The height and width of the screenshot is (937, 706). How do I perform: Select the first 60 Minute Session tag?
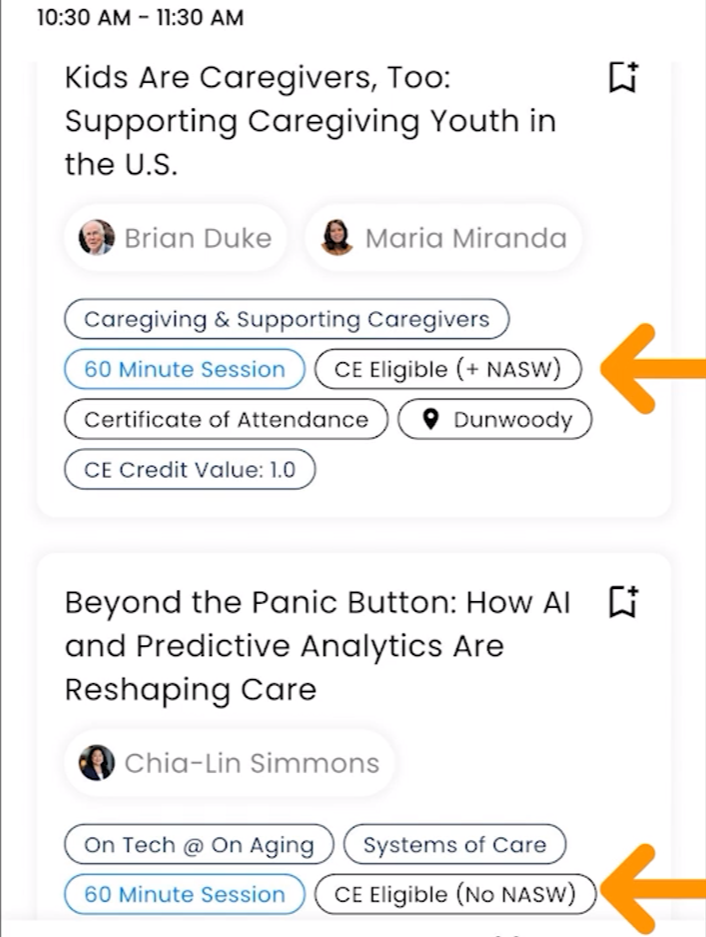pos(184,370)
